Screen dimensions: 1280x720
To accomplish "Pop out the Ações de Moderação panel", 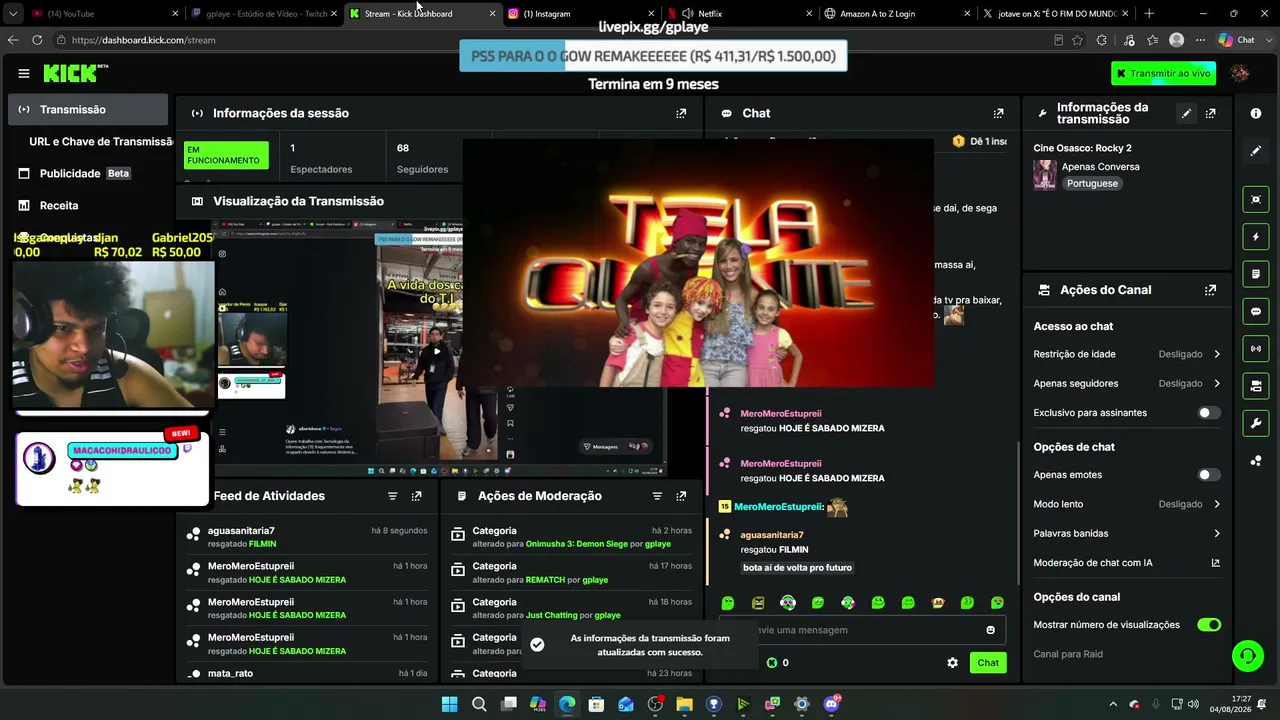I will coord(681,496).
